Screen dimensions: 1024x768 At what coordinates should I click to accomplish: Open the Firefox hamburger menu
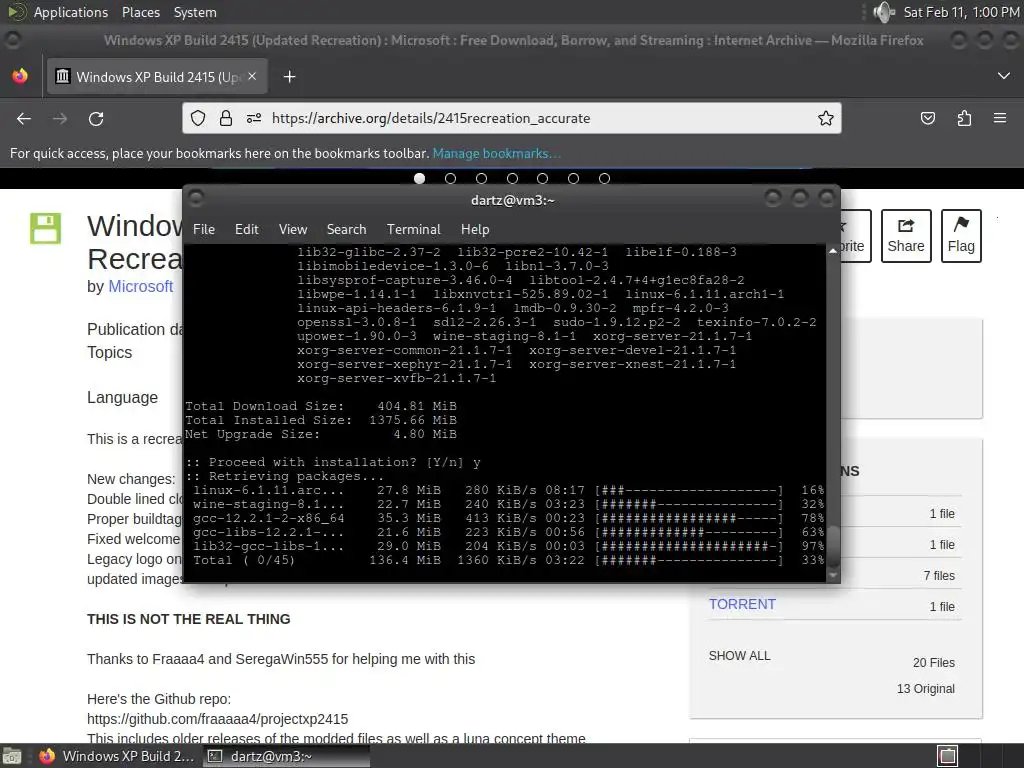(x=1000, y=118)
